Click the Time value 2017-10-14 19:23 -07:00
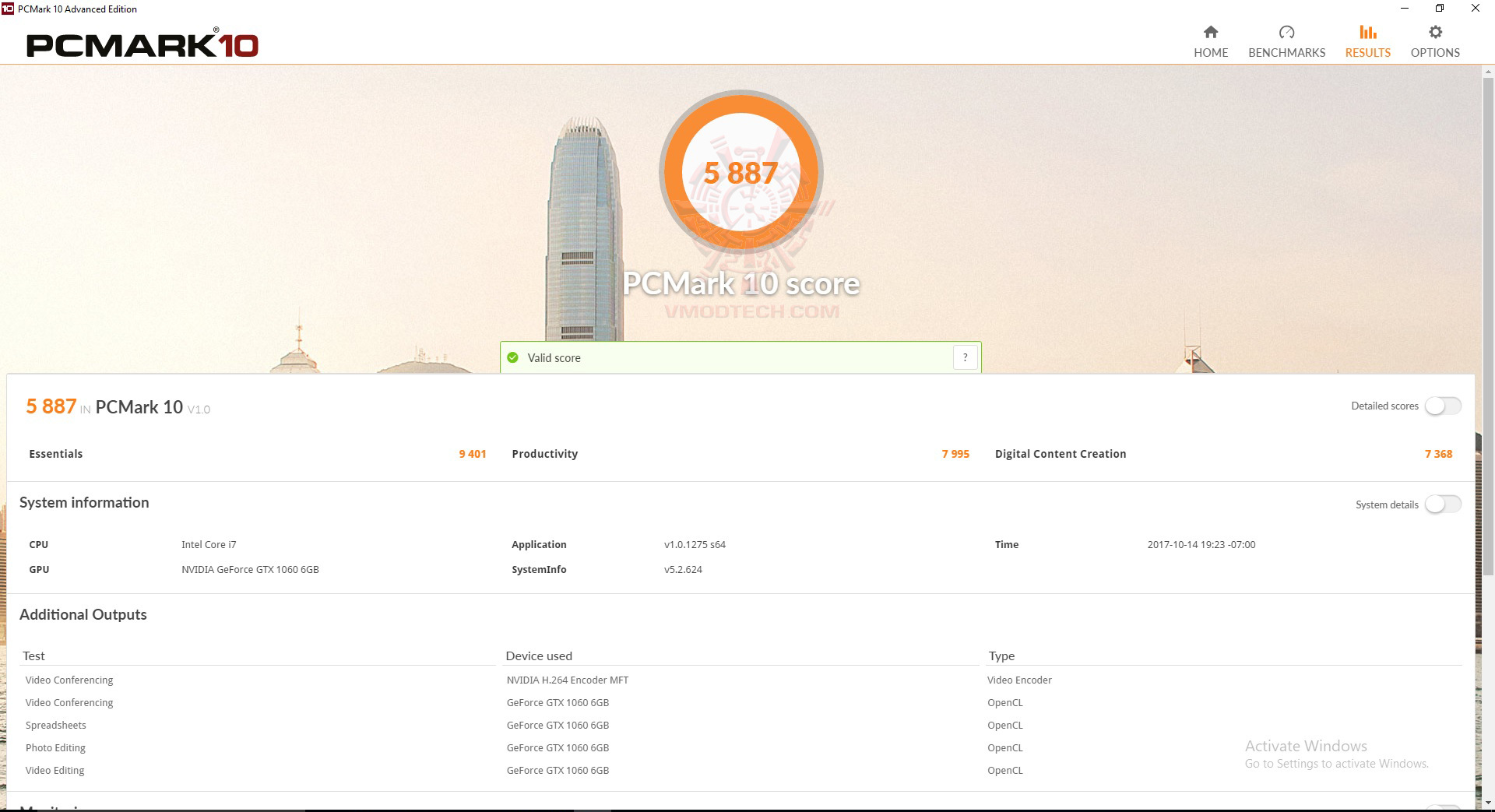 tap(1201, 545)
